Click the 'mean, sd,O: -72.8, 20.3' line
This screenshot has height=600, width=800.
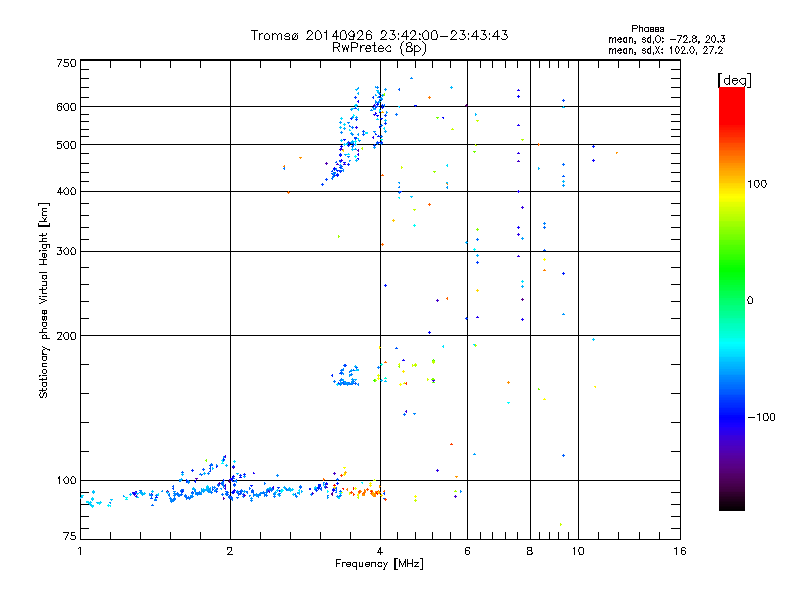(x=666, y=39)
